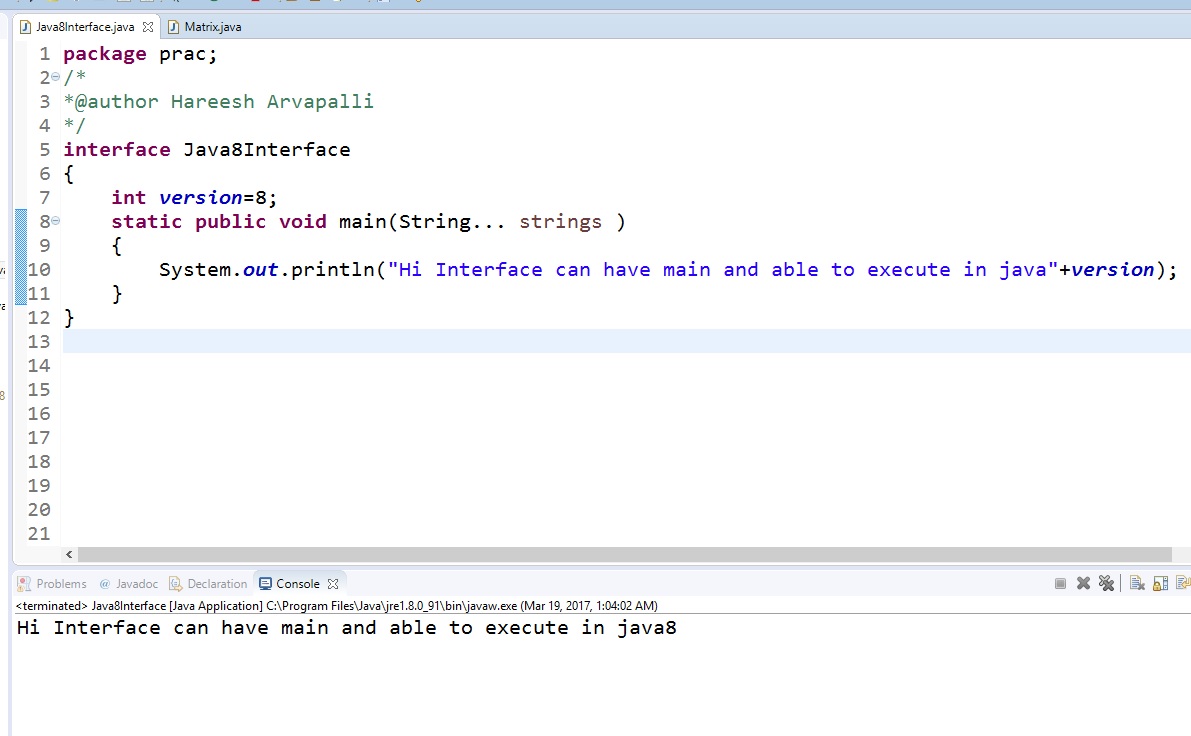
Task: Remove all terminated launches
Action: (x=1106, y=583)
